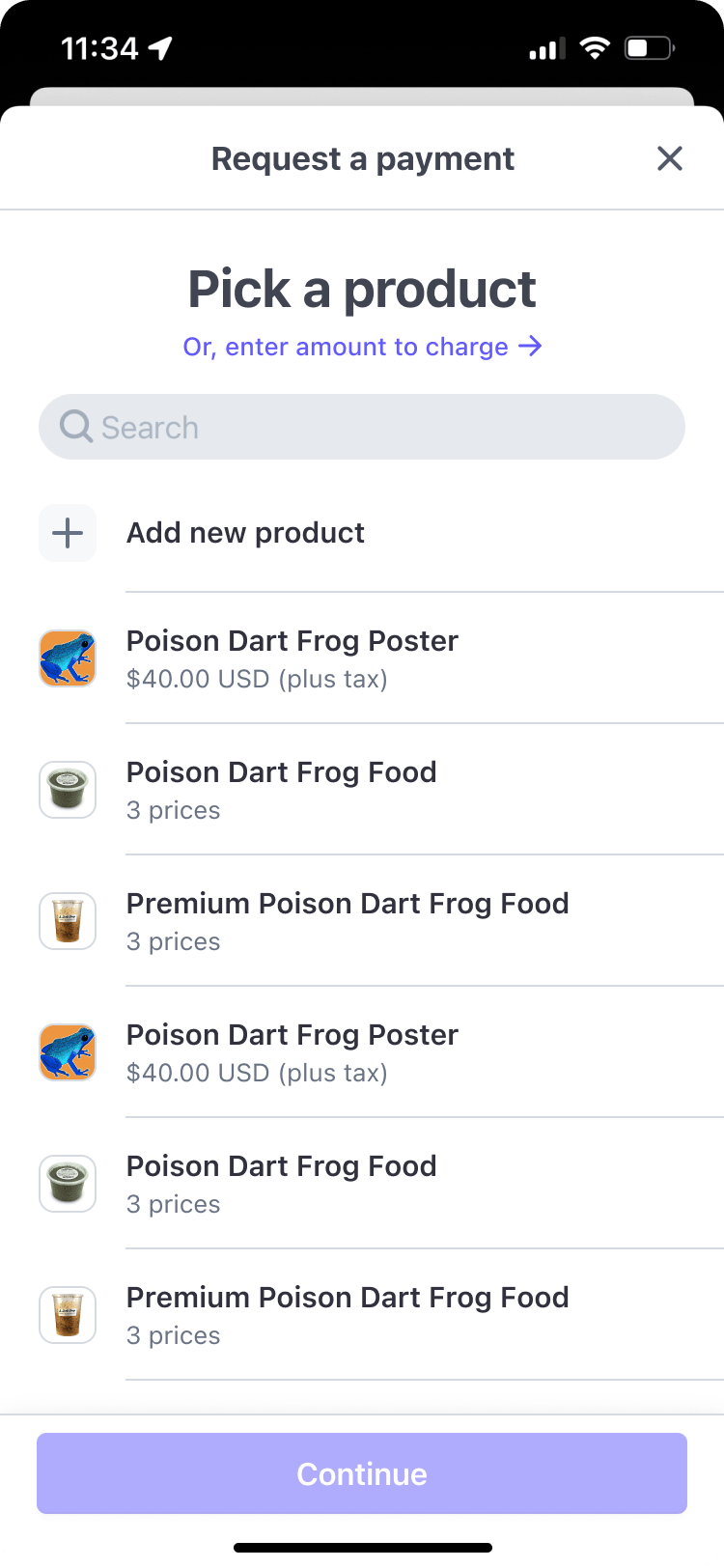Tap the second premium food cup thumbnail
This screenshot has height=1568, width=724.
[x=68, y=1315]
